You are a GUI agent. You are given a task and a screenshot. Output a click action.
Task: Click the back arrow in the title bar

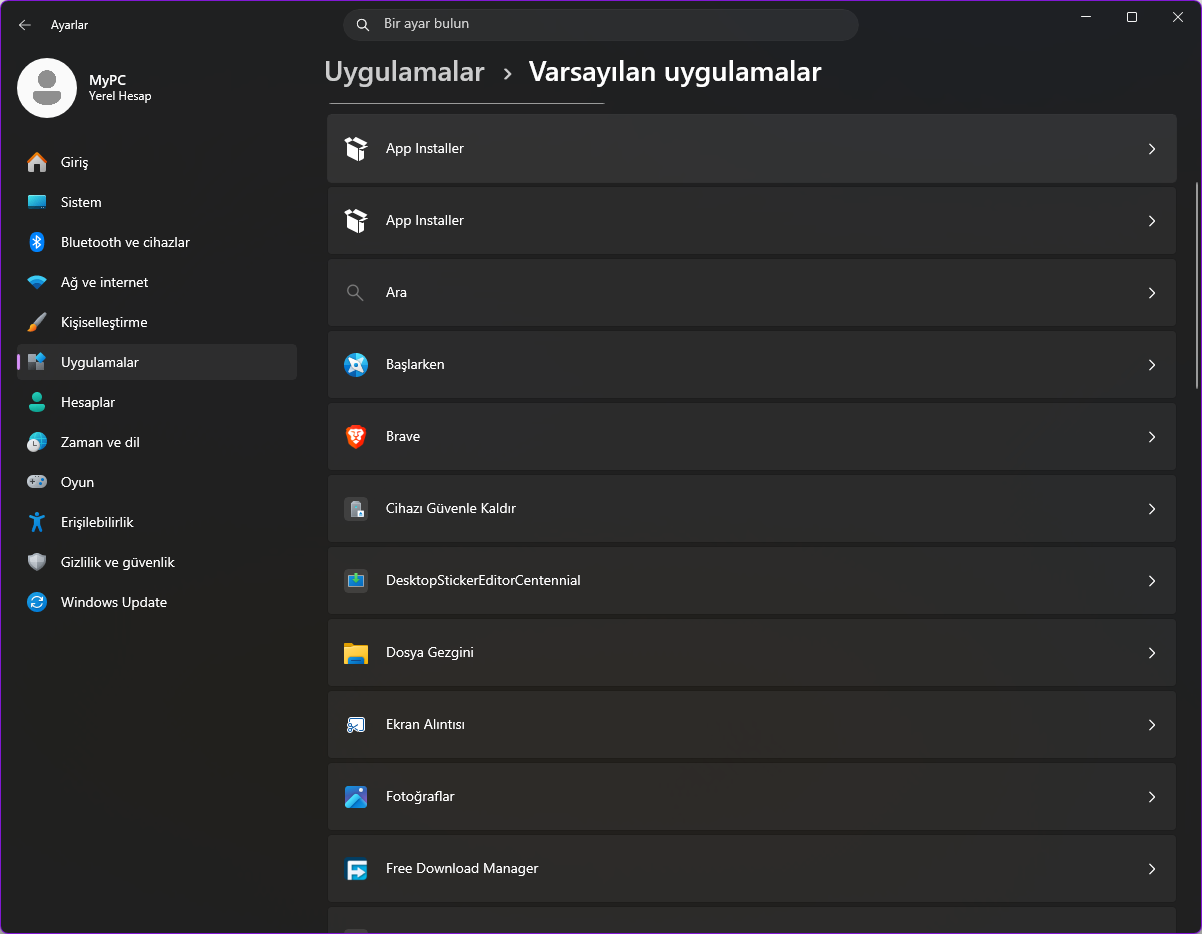pyautogui.click(x=25, y=25)
